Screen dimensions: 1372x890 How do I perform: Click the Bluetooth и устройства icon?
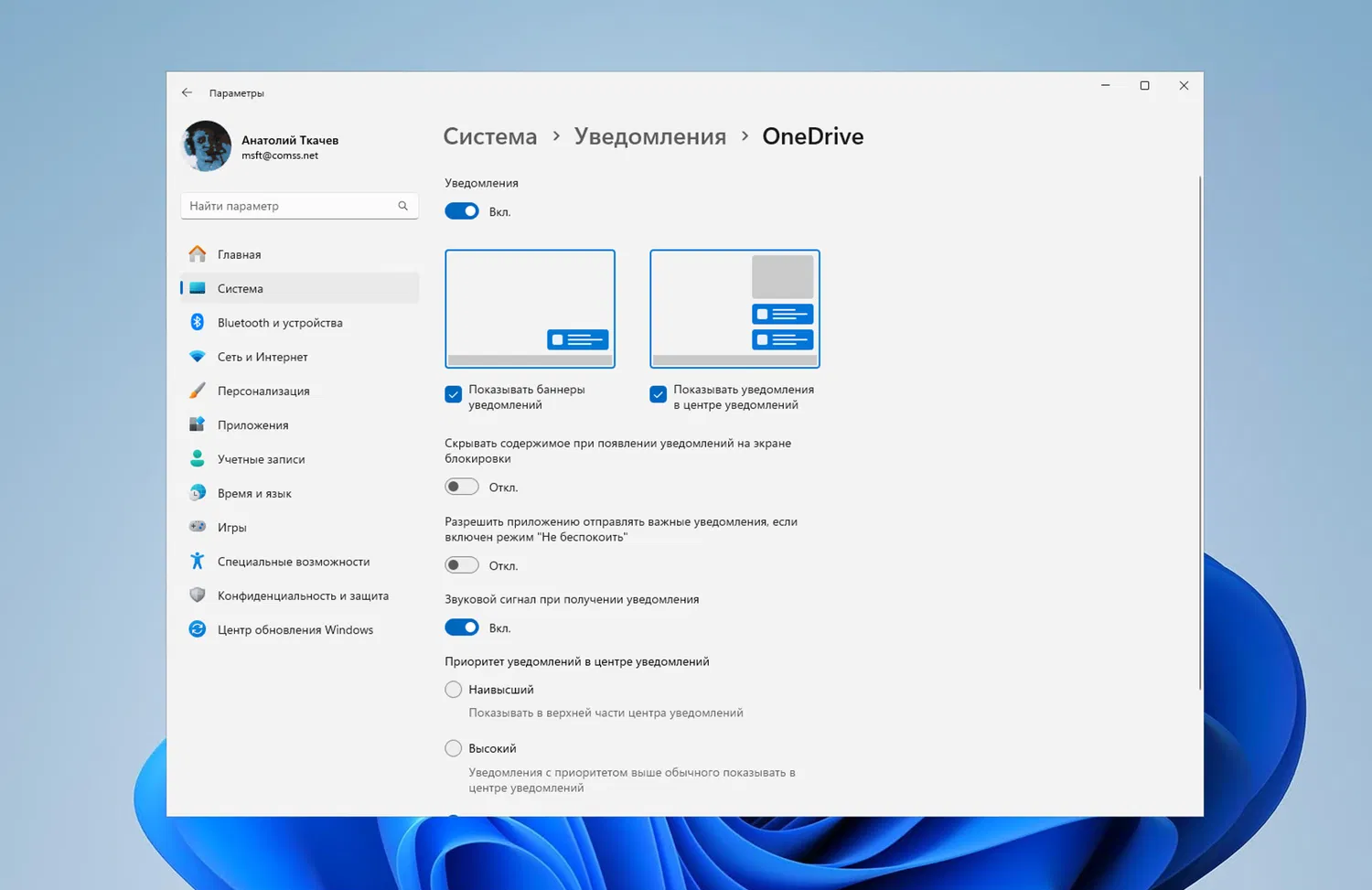click(x=198, y=322)
